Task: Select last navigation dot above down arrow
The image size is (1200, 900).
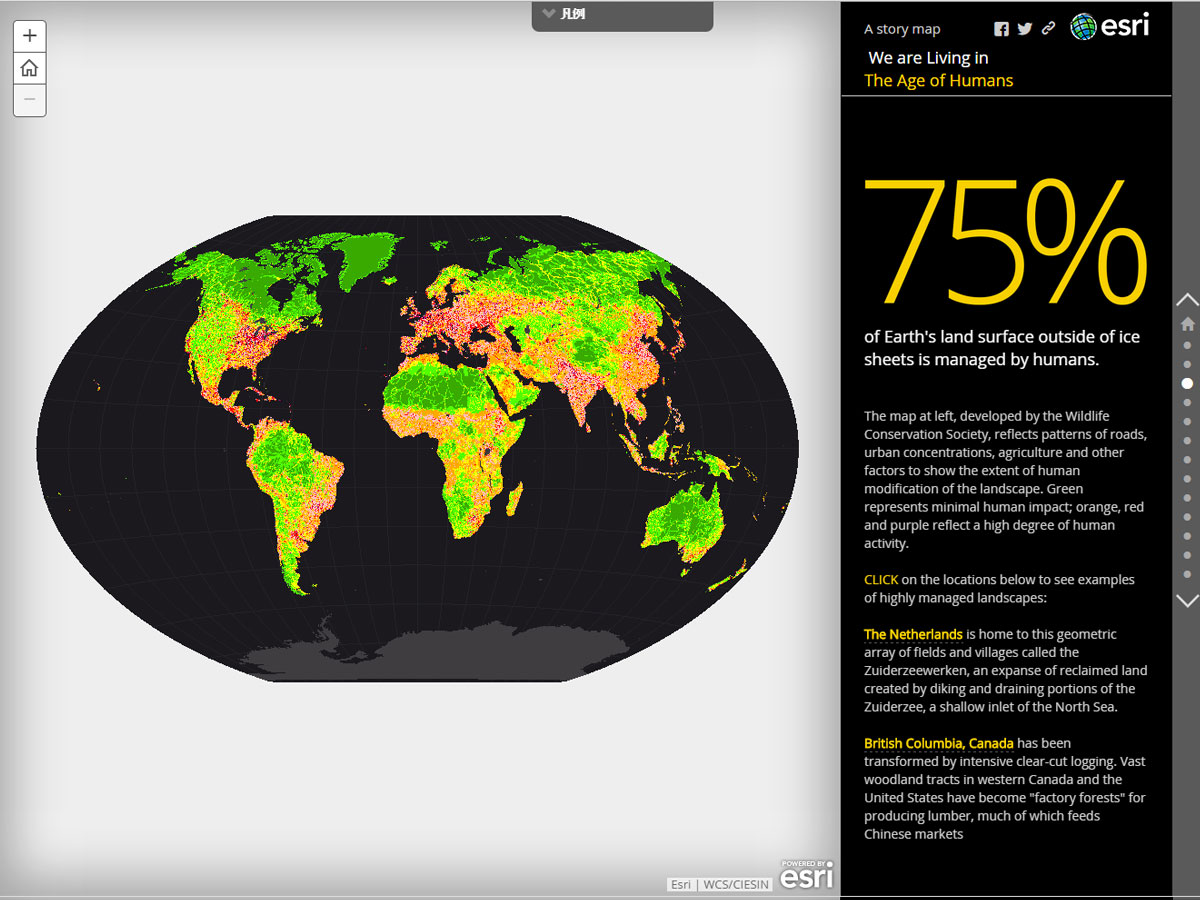Action: click(x=1187, y=574)
